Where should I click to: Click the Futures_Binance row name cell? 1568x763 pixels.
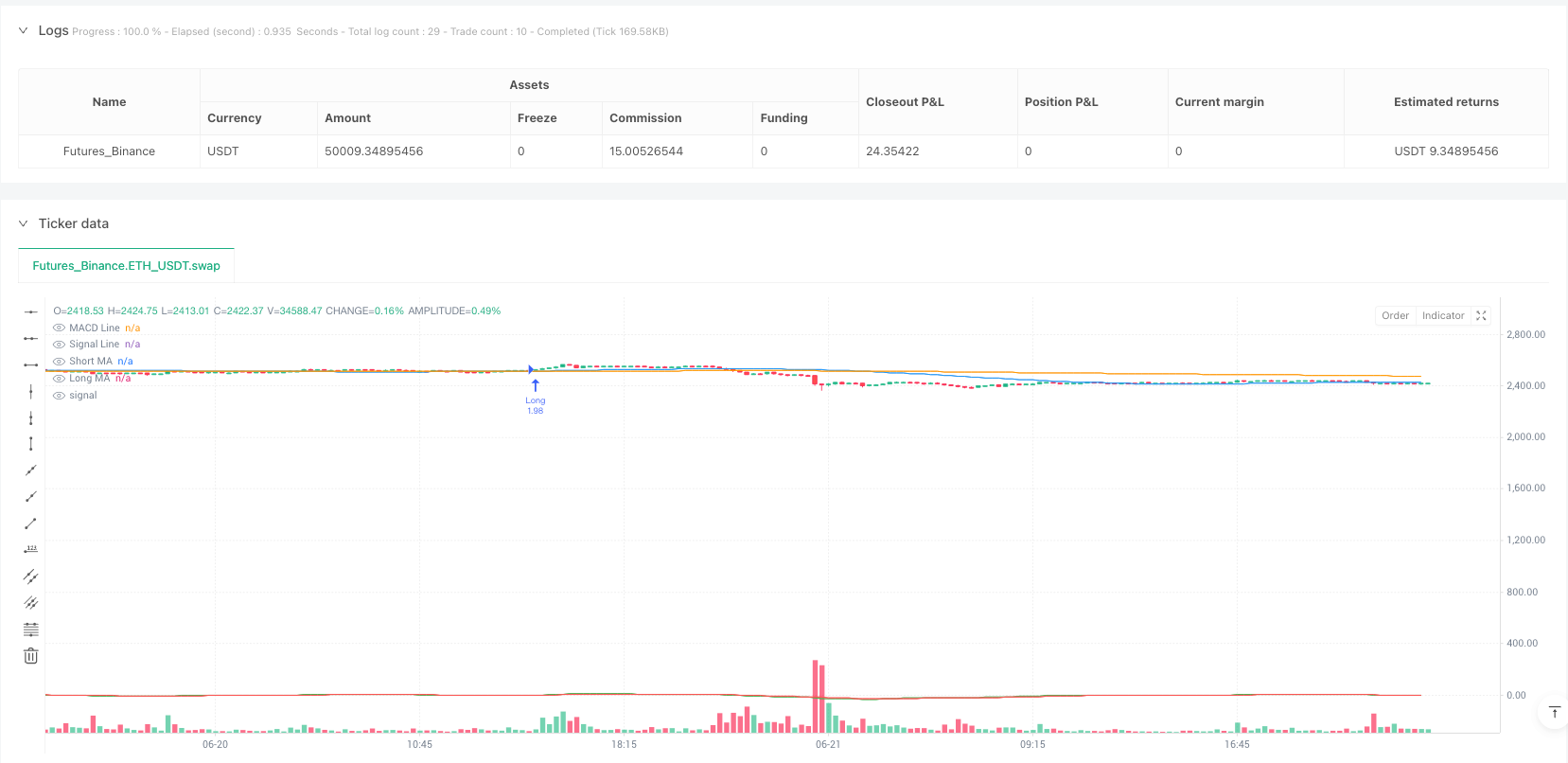pyautogui.click(x=109, y=151)
